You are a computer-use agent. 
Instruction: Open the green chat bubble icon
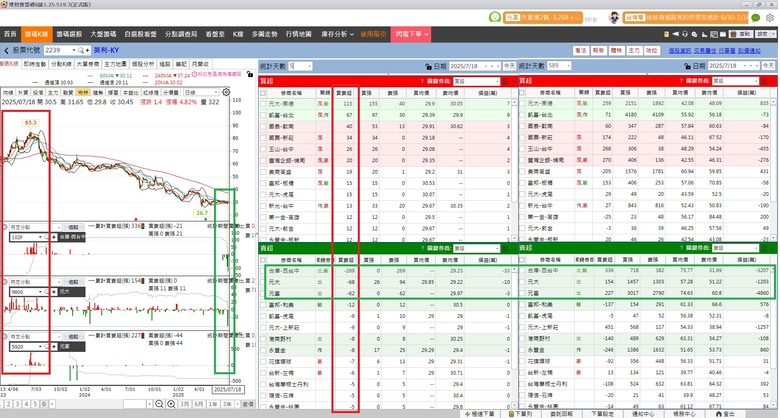756,18
